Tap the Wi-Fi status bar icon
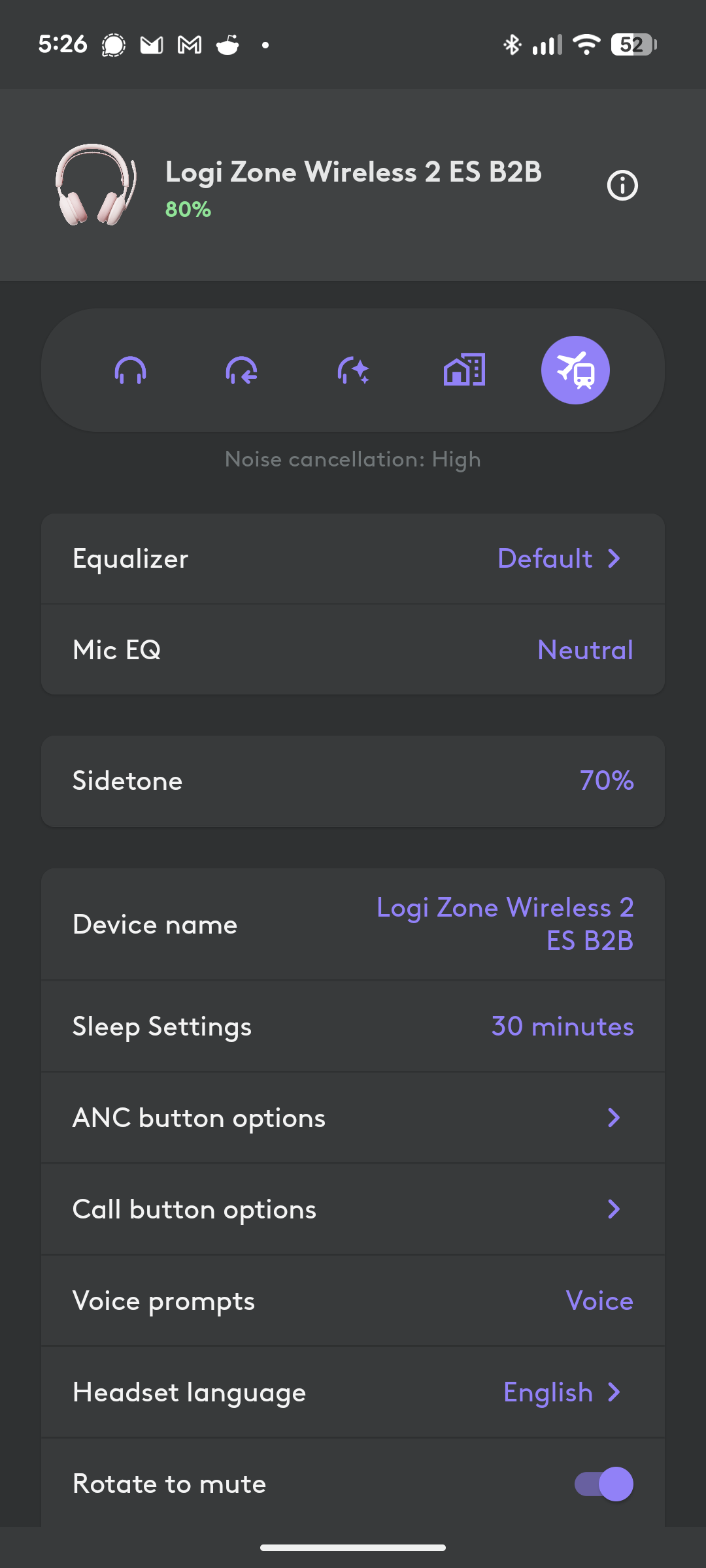The height and width of the screenshot is (1568, 706). (x=586, y=44)
